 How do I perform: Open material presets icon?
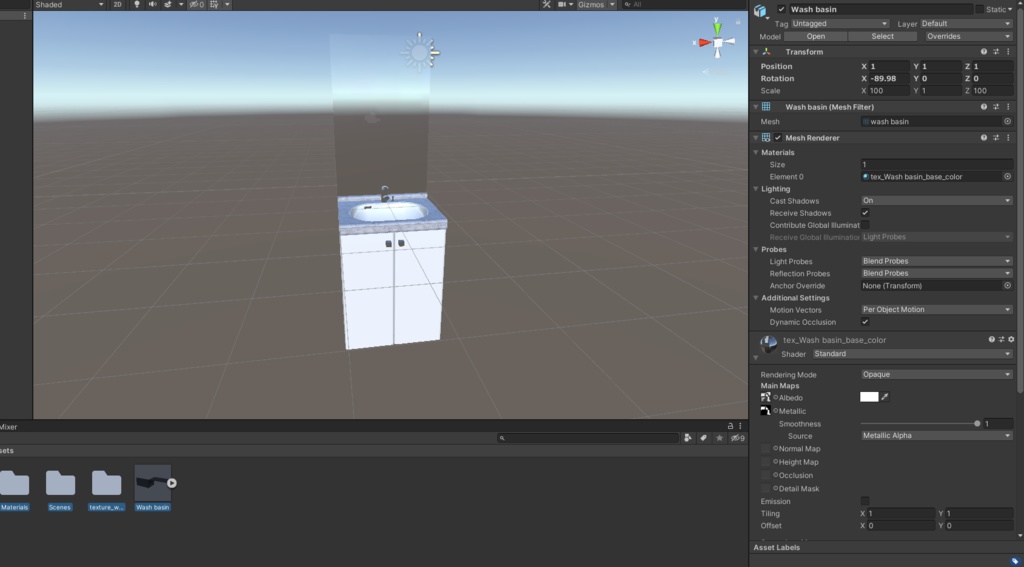1001,340
